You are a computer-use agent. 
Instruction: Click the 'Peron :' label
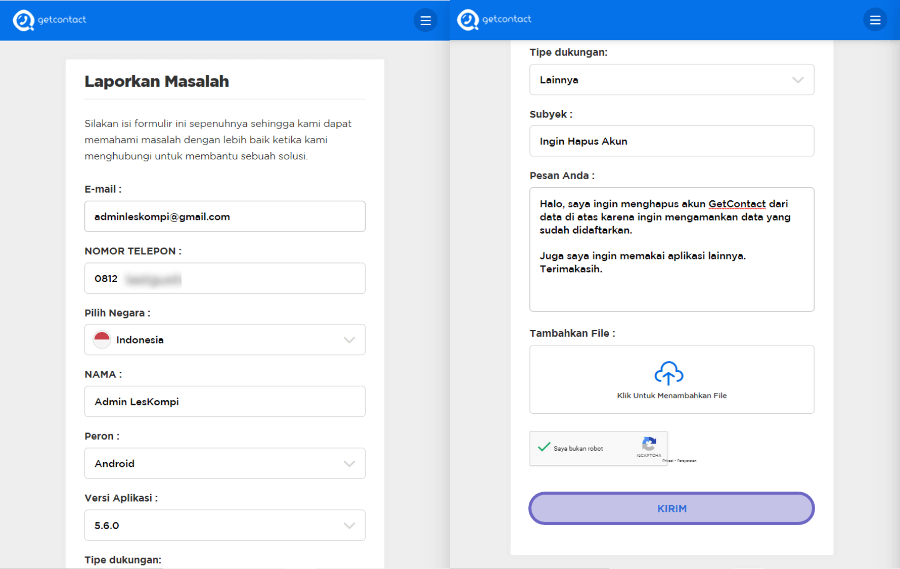(102, 436)
